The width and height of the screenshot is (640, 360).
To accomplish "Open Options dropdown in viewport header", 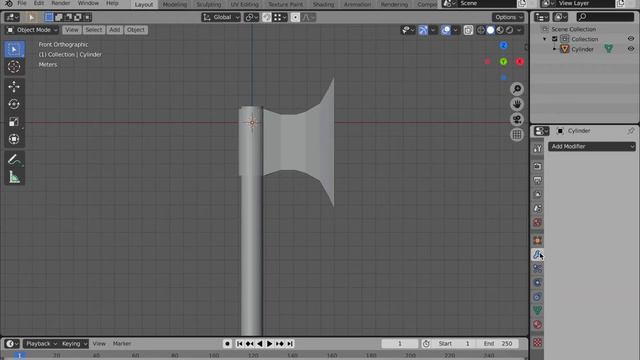I will pyautogui.click(x=508, y=17).
